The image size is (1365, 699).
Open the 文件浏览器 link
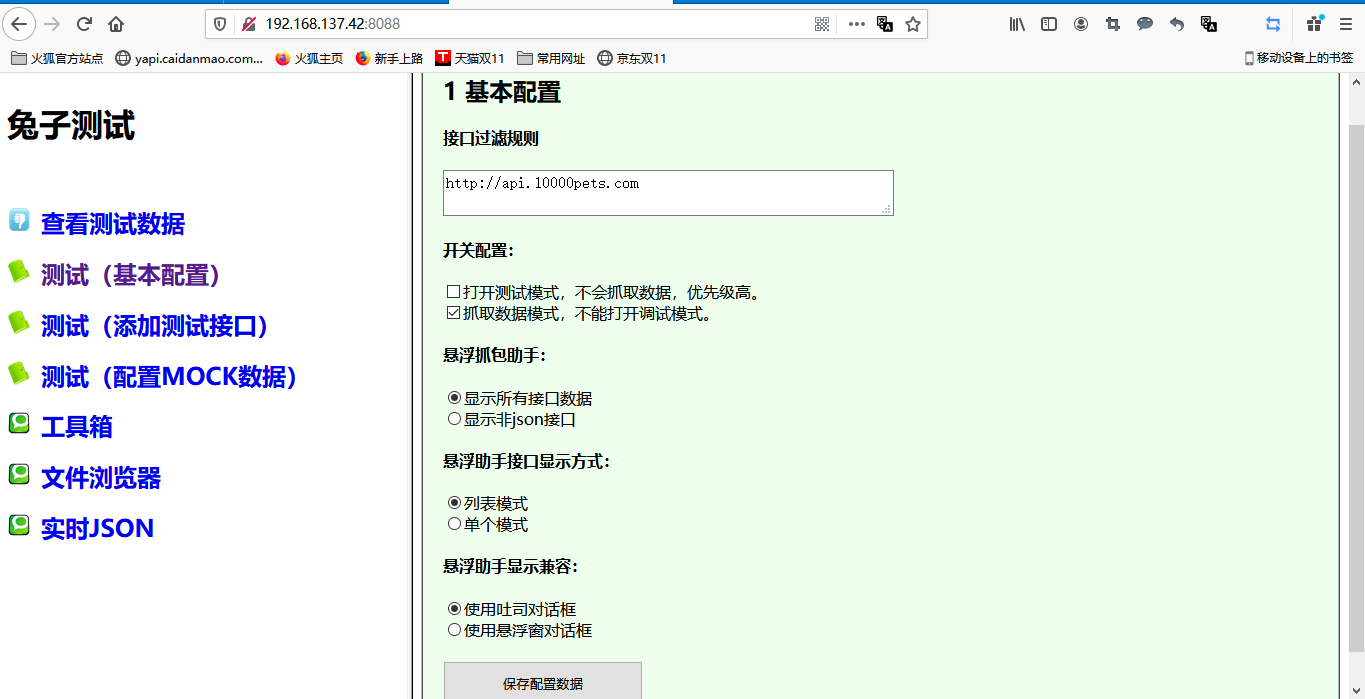click(101, 478)
